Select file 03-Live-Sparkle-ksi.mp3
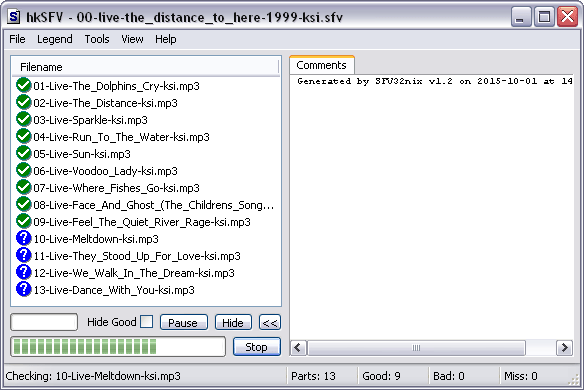Image resolution: width=584 pixels, height=390 pixels. click(x=91, y=120)
